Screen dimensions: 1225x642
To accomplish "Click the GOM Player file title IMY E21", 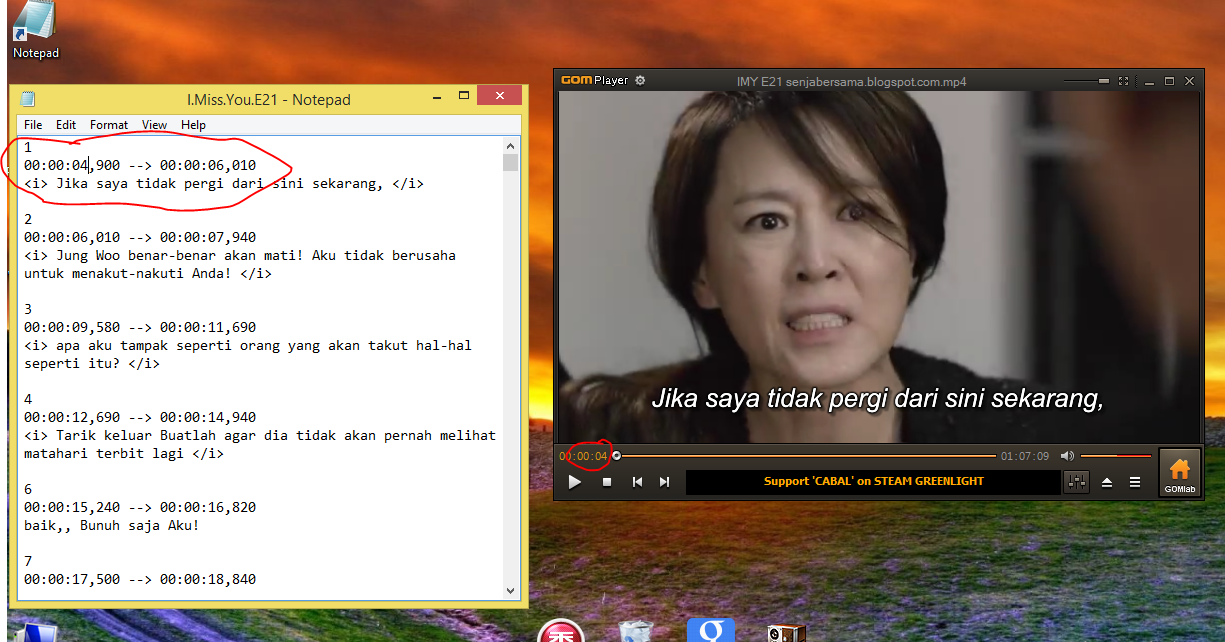I will [x=851, y=82].
